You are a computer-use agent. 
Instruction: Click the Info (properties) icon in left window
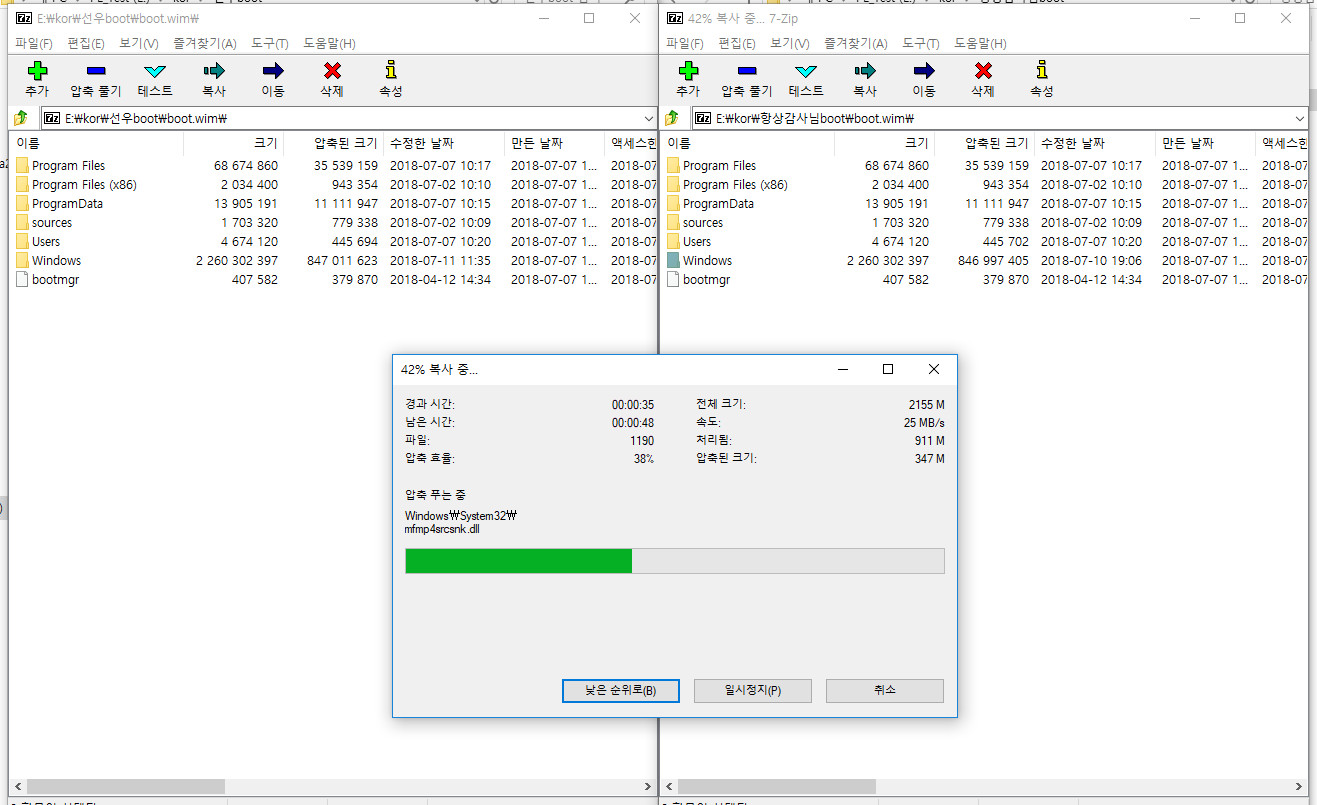[391, 70]
